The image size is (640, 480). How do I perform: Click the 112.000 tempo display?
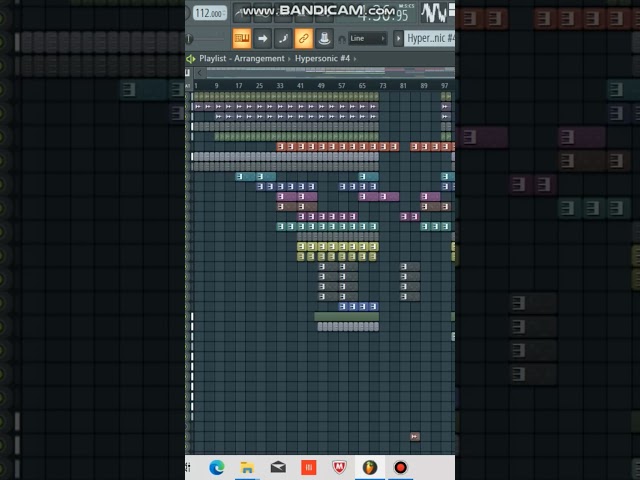[x=210, y=13]
